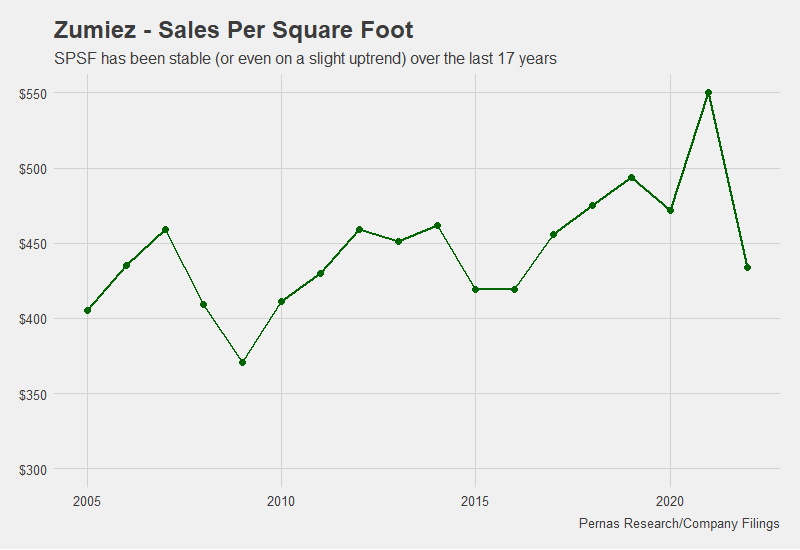
Task: Click the $550 y-axis label
Action: tap(35, 93)
